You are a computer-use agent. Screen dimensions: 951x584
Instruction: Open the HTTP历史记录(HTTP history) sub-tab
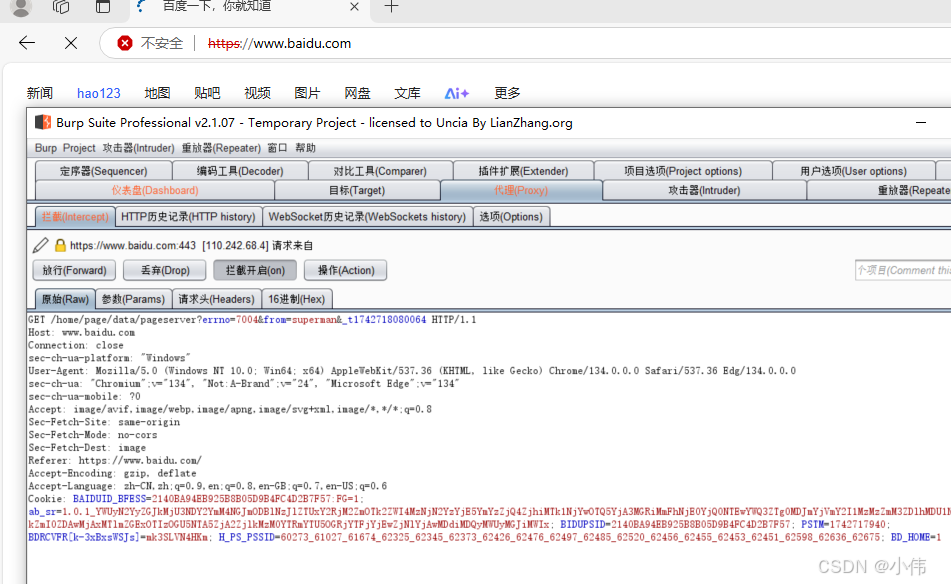[188, 216]
